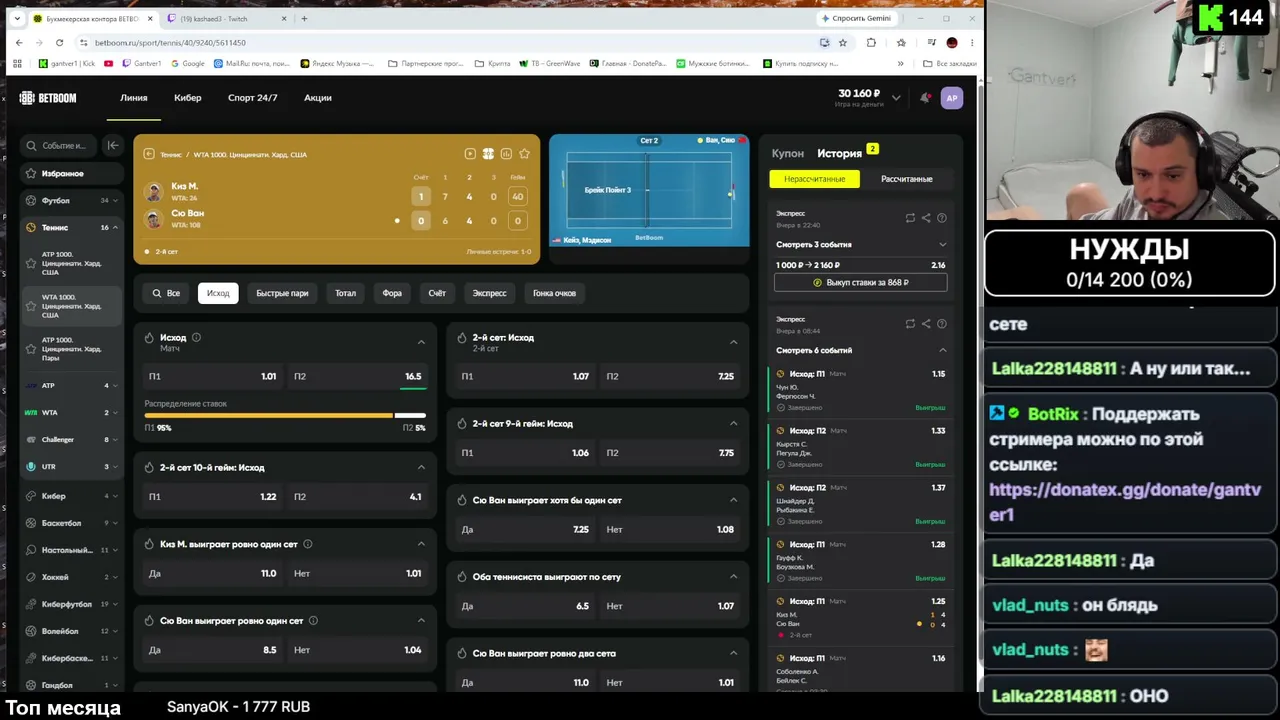Favorite the ATP 1000 Цинциннати Хард tournament
The height and width of the screenshot is (720, 1280).
(31, 263)
